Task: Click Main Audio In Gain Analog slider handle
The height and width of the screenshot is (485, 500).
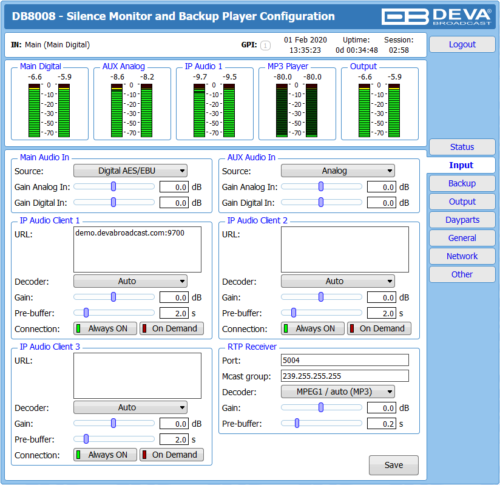Action: (x=113, y=186)
